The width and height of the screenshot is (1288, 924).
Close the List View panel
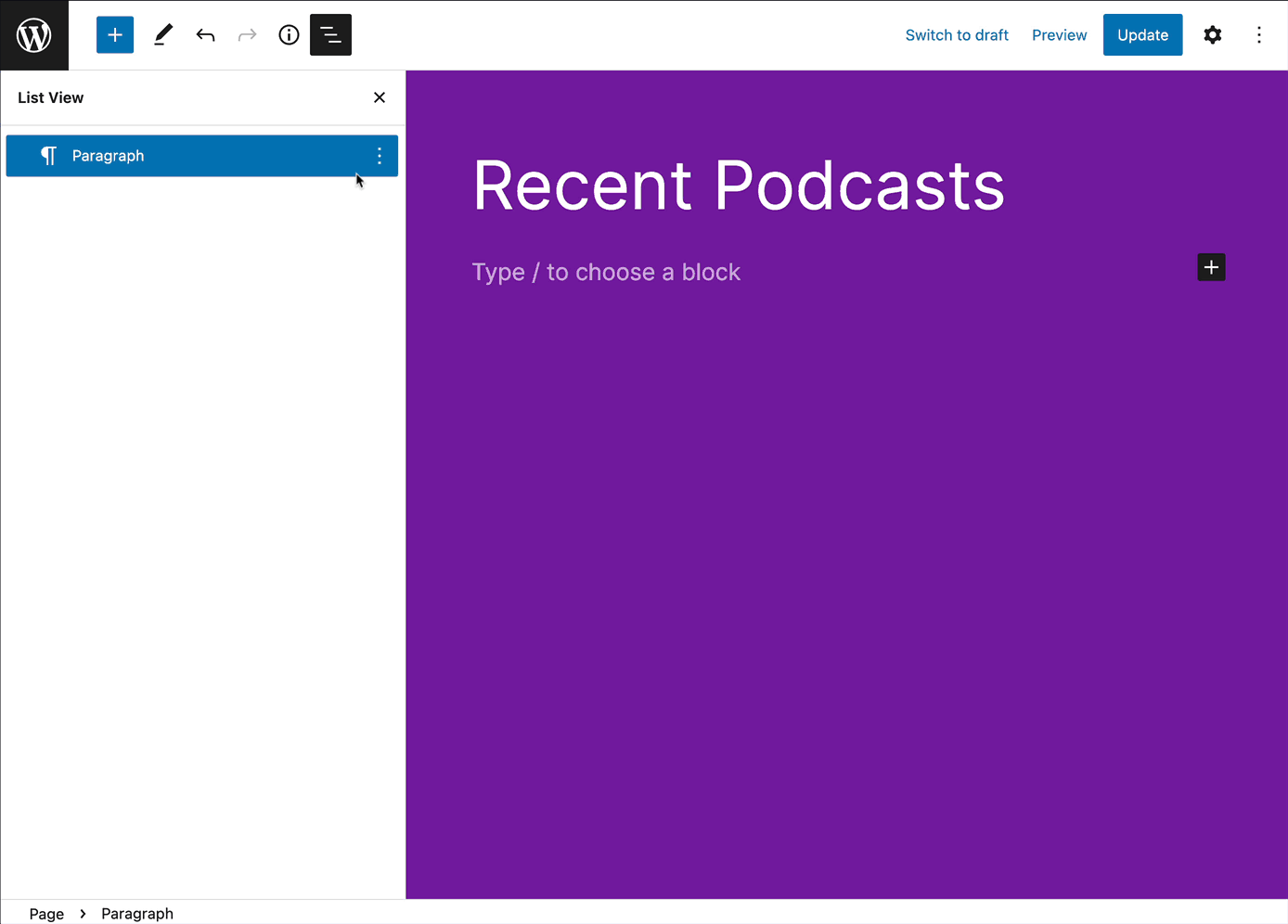pos(380,97)
